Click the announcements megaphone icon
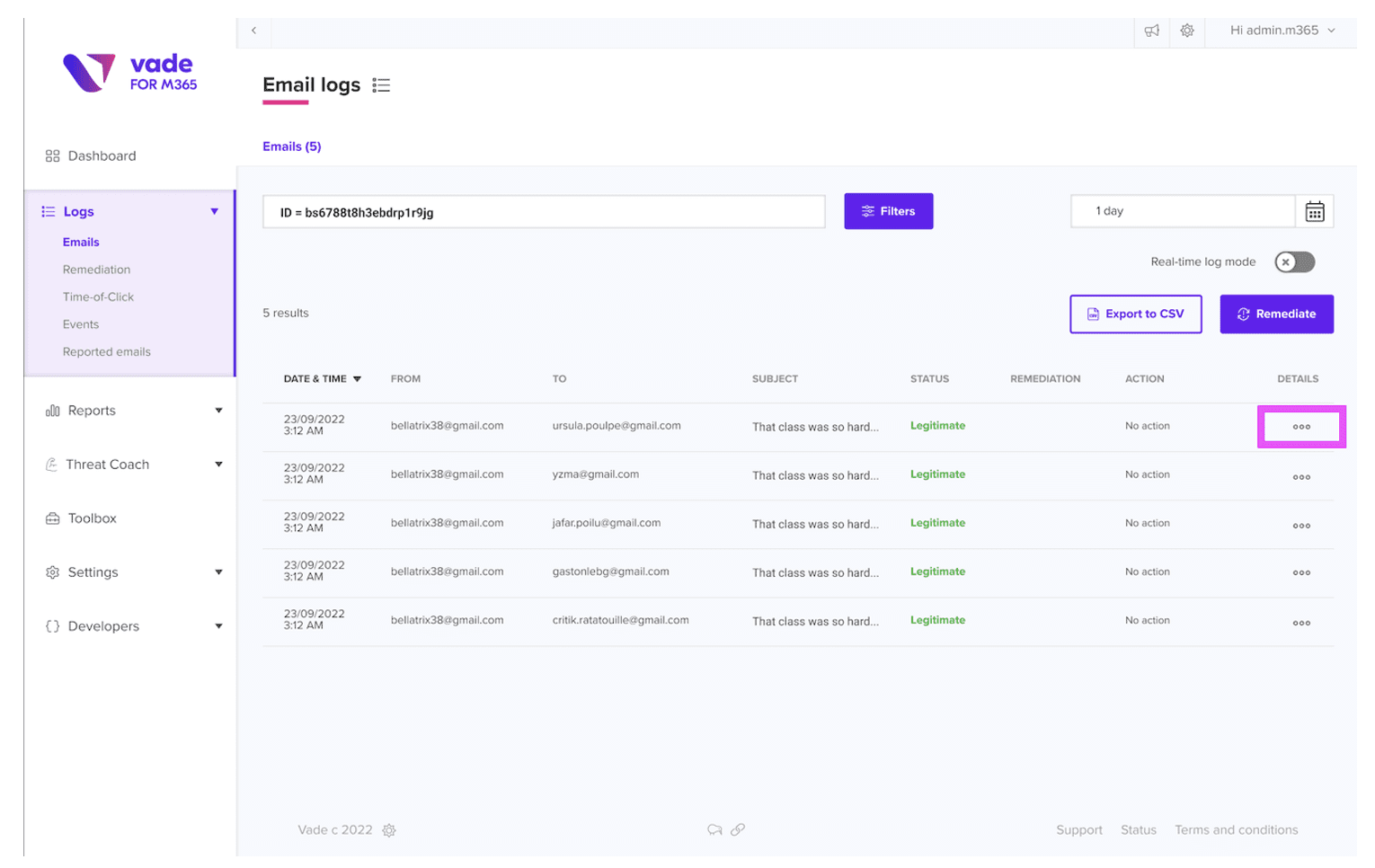1375x868 pixels. tap(1151, 31)
